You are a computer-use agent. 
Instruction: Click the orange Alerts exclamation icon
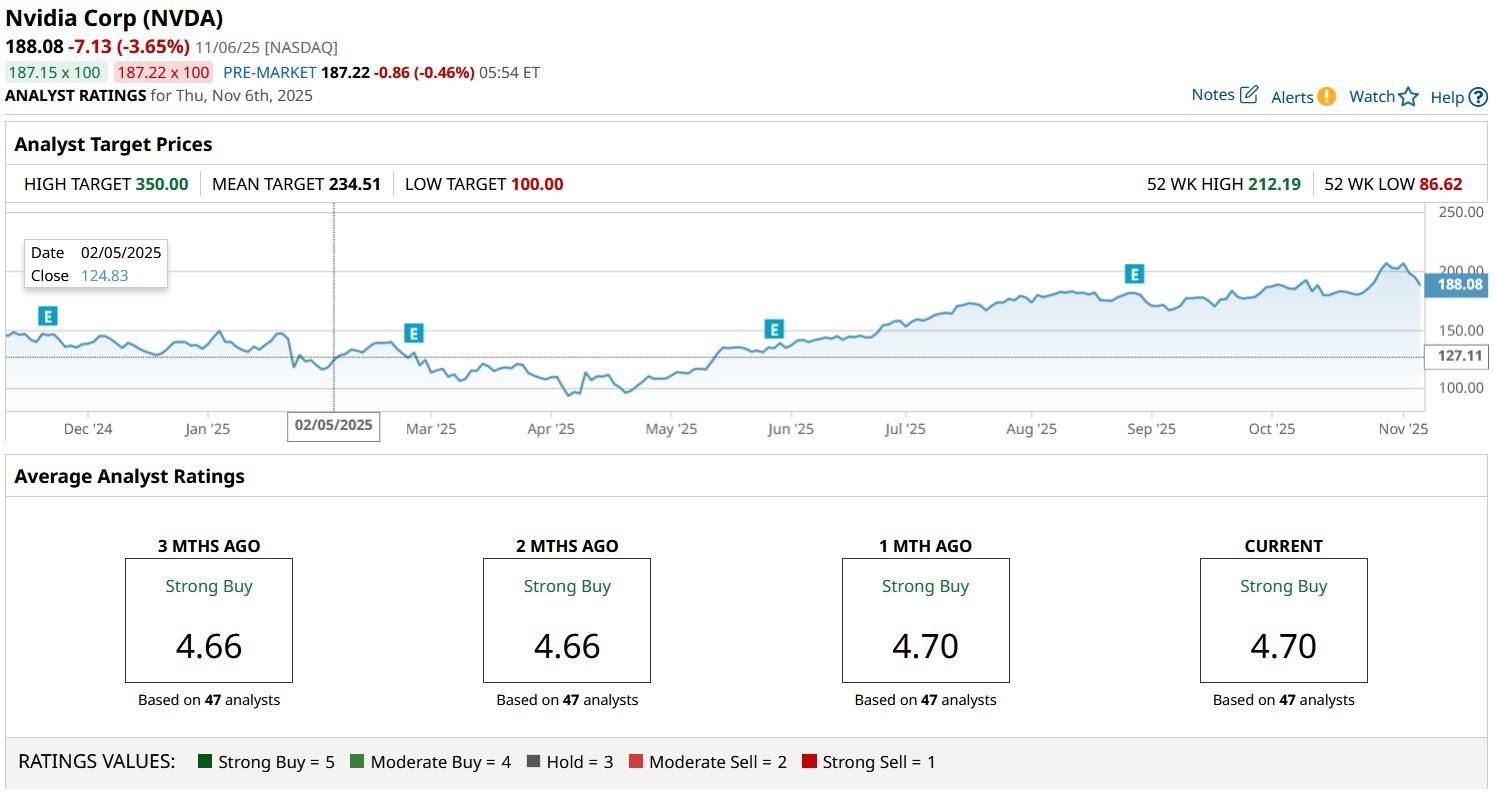pyautogui.click(x=1326, y=96)
